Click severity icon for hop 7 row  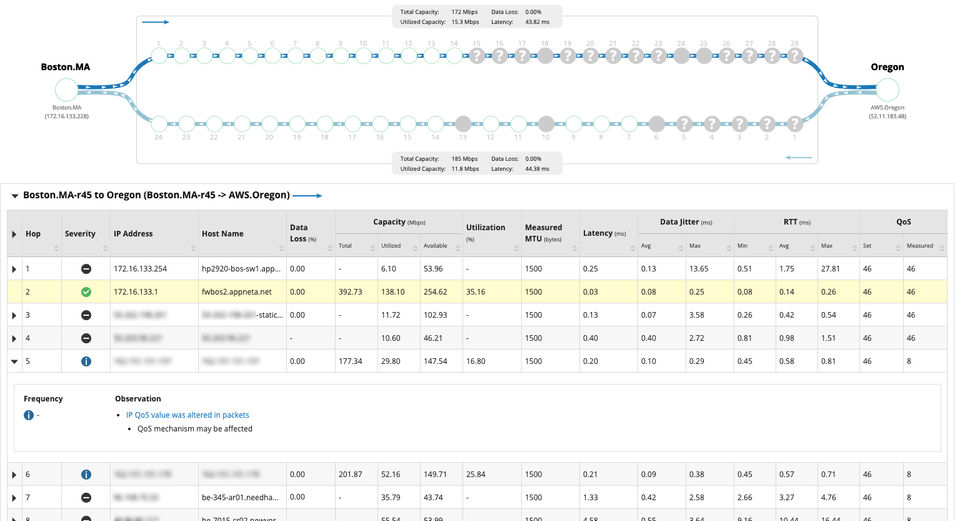pyautogui.click(x=86, y=498)
